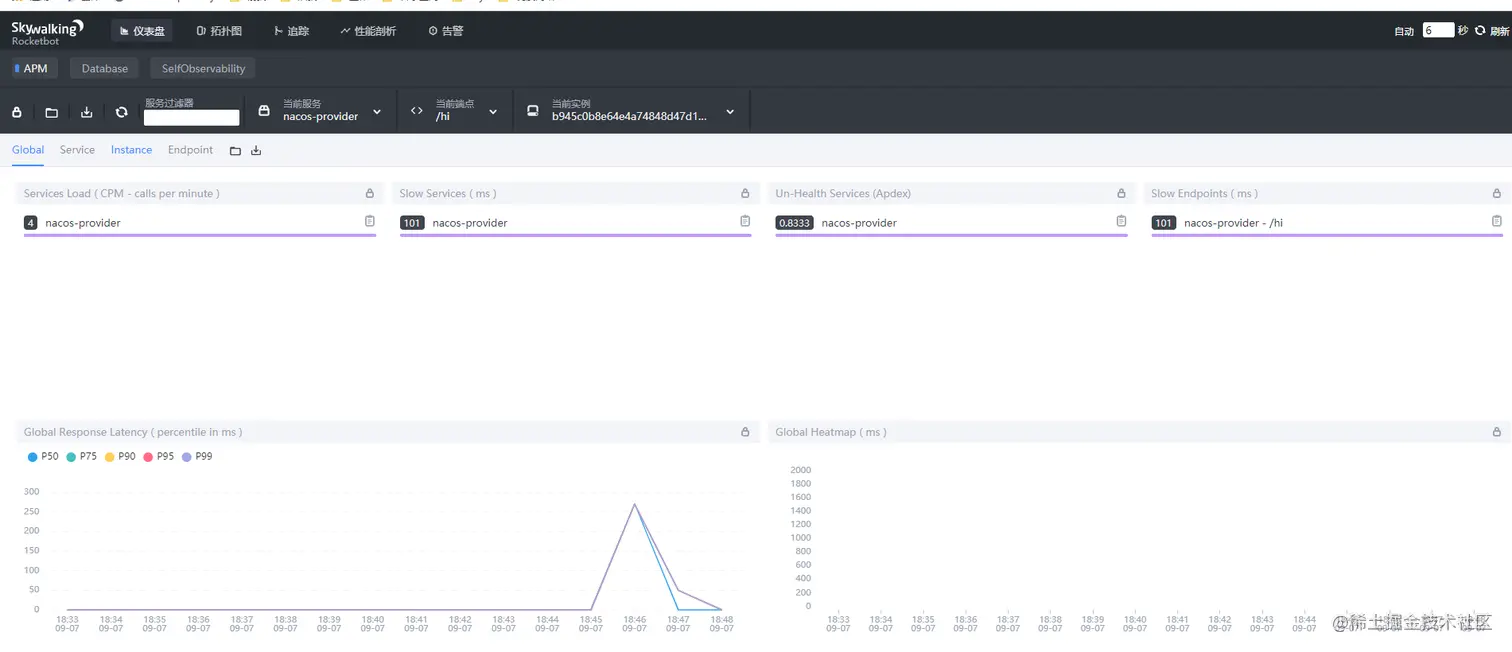The width and height of the screenshot is (1512, 652).
Task: Focus the 服务过滤器 service filter input
Action: (x=192, y=117)
